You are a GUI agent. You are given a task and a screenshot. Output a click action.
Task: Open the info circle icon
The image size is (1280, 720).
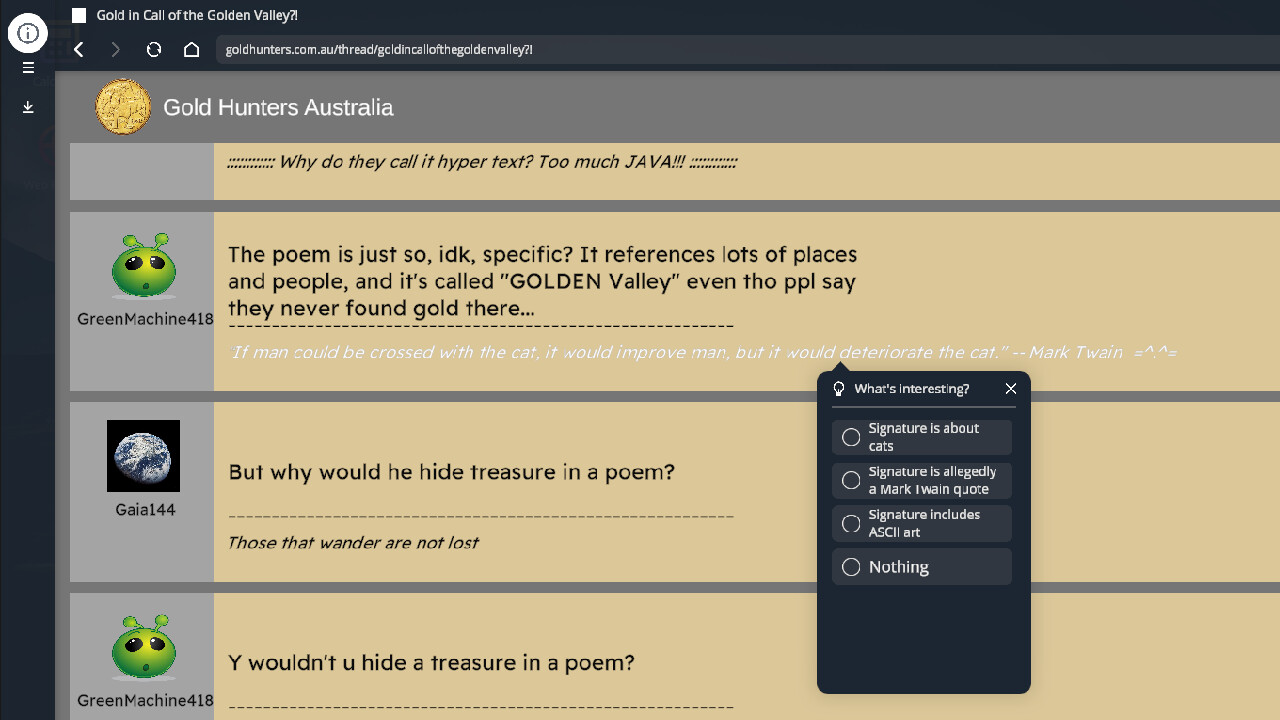click(28, 33)
